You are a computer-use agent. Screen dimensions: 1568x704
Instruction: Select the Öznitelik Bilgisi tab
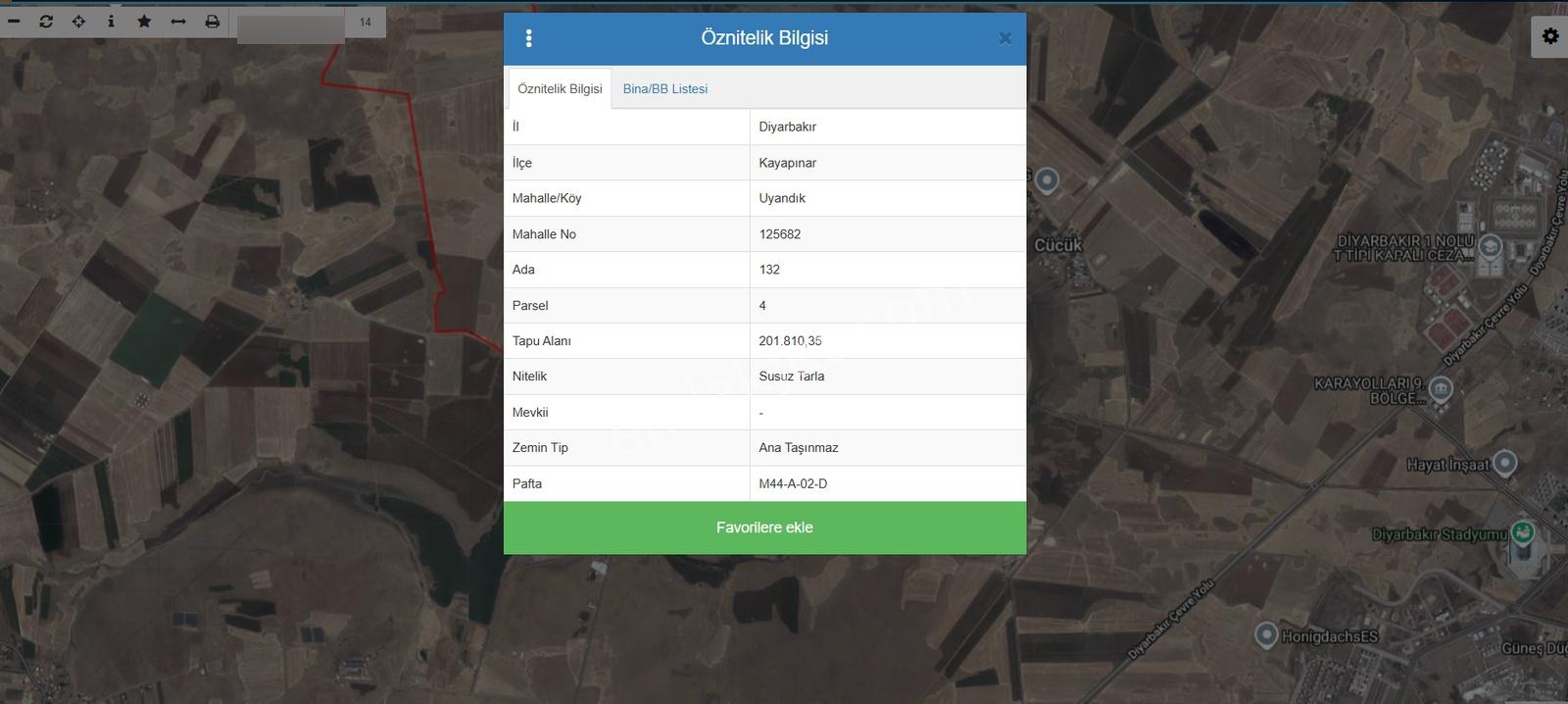560,88
